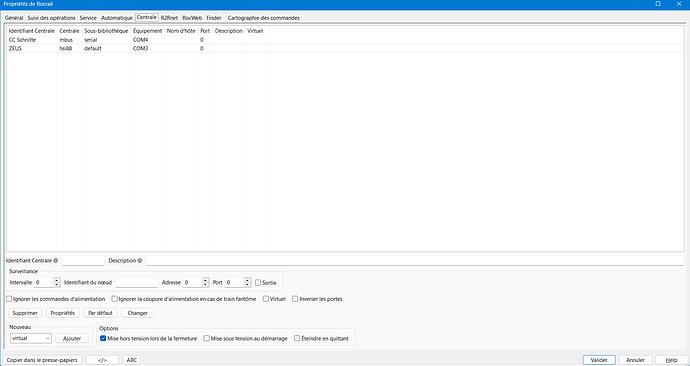Click the </> XML button

tap(103, 360)
